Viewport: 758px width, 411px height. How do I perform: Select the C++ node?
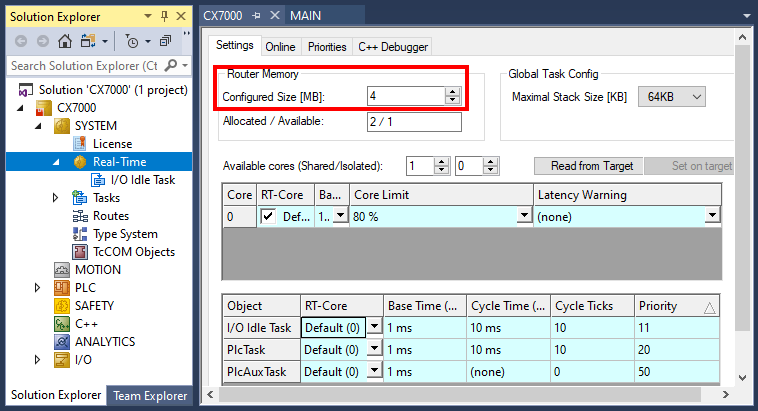[x=86, y=324]
